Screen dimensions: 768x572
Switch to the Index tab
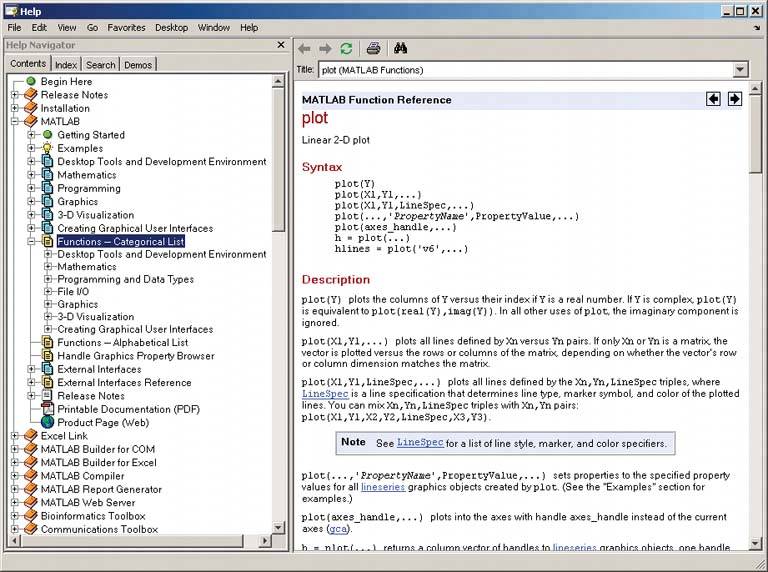tap(66, 65)
